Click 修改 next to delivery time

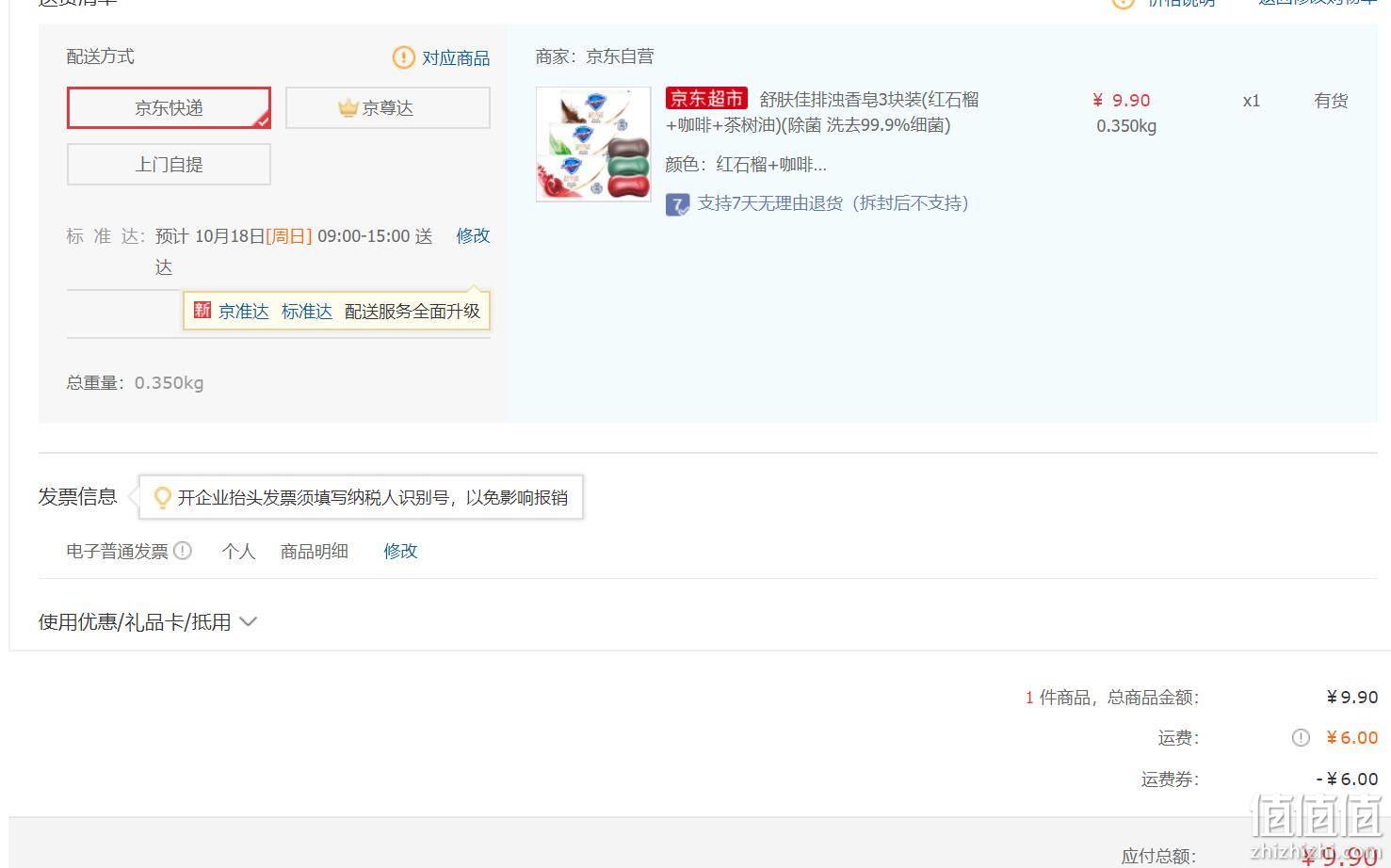473,235
